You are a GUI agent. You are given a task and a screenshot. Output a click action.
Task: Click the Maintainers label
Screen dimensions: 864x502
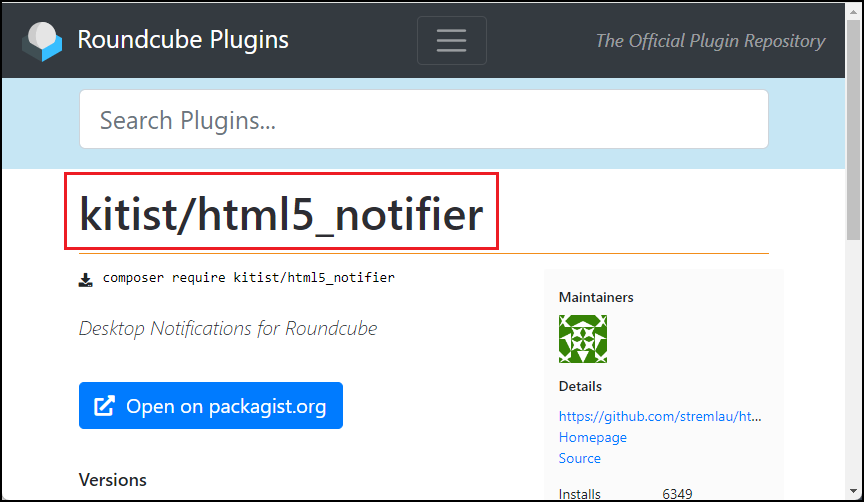(596, 298)
